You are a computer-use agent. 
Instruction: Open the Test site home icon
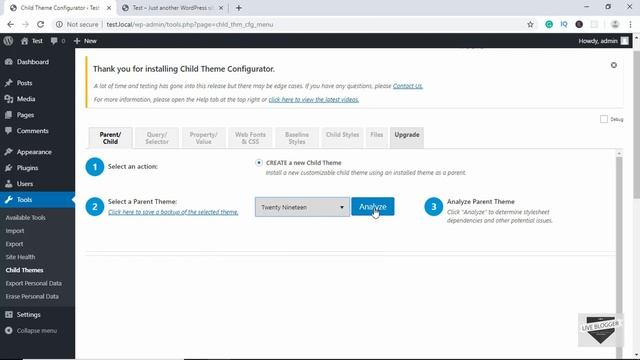[x=24, y=41]
